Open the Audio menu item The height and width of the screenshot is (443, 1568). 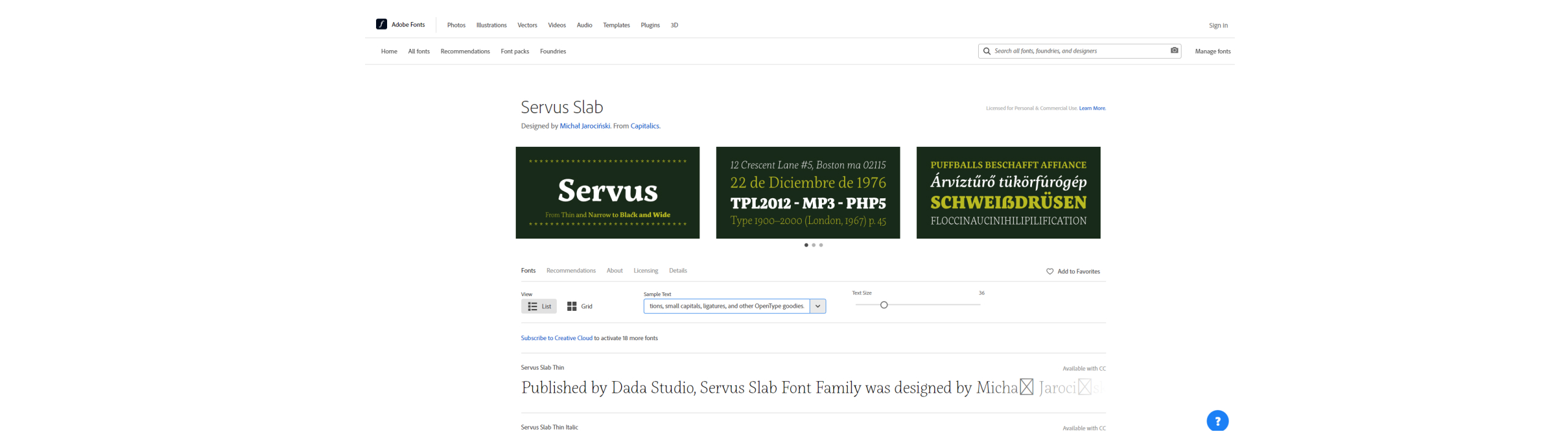[584, 25]
